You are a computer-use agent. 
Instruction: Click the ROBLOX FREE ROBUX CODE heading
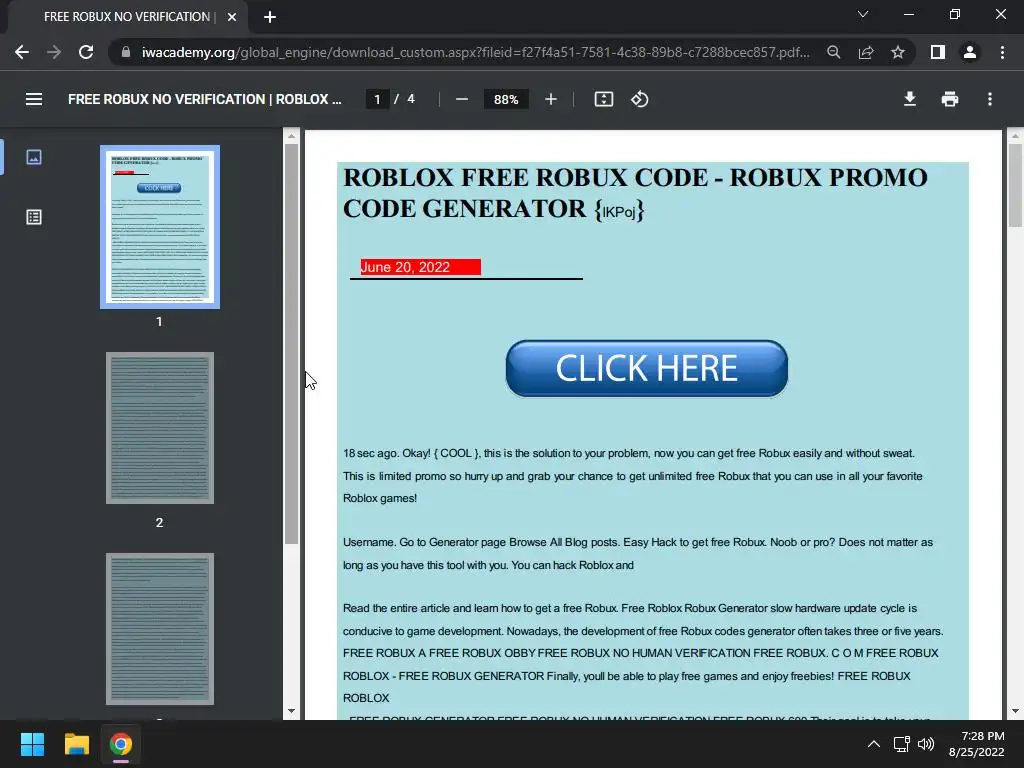(x=635, y=193)
